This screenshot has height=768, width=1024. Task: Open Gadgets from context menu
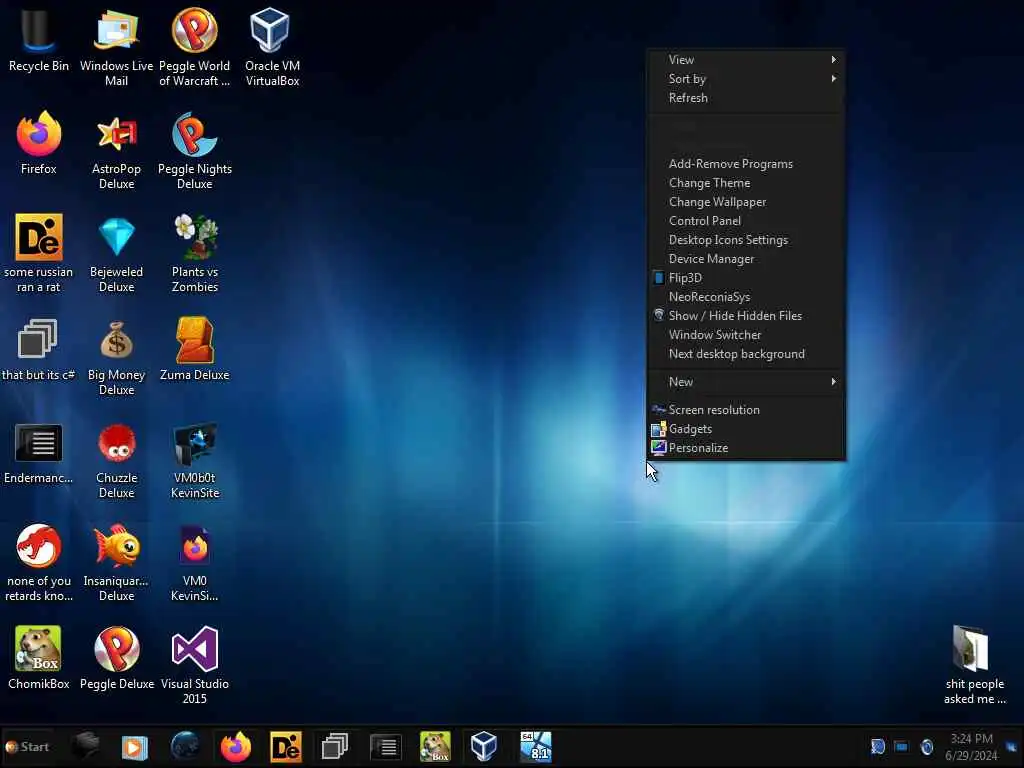point(746,429)
